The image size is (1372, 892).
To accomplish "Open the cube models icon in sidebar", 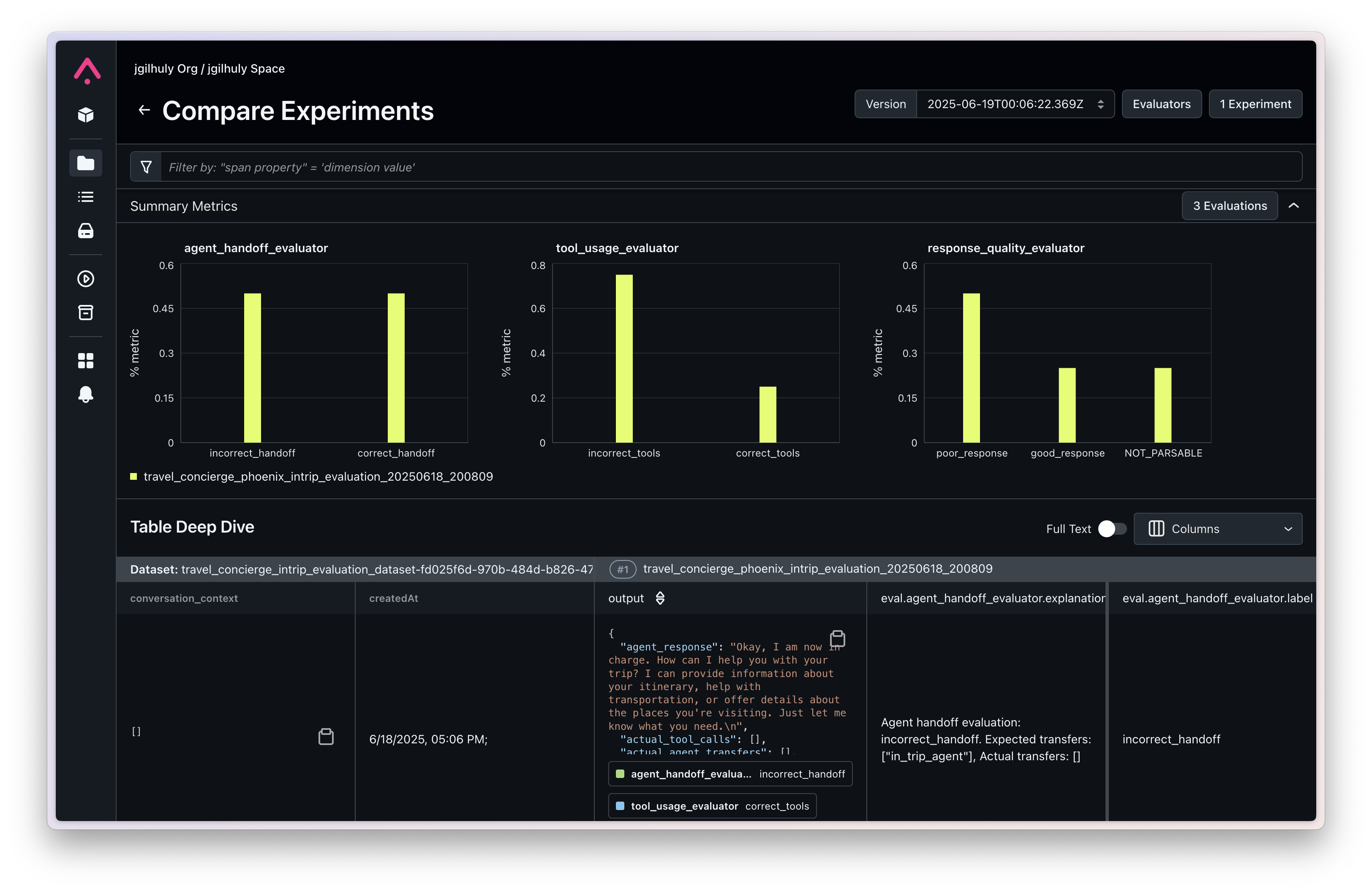I will coord(86,115).
